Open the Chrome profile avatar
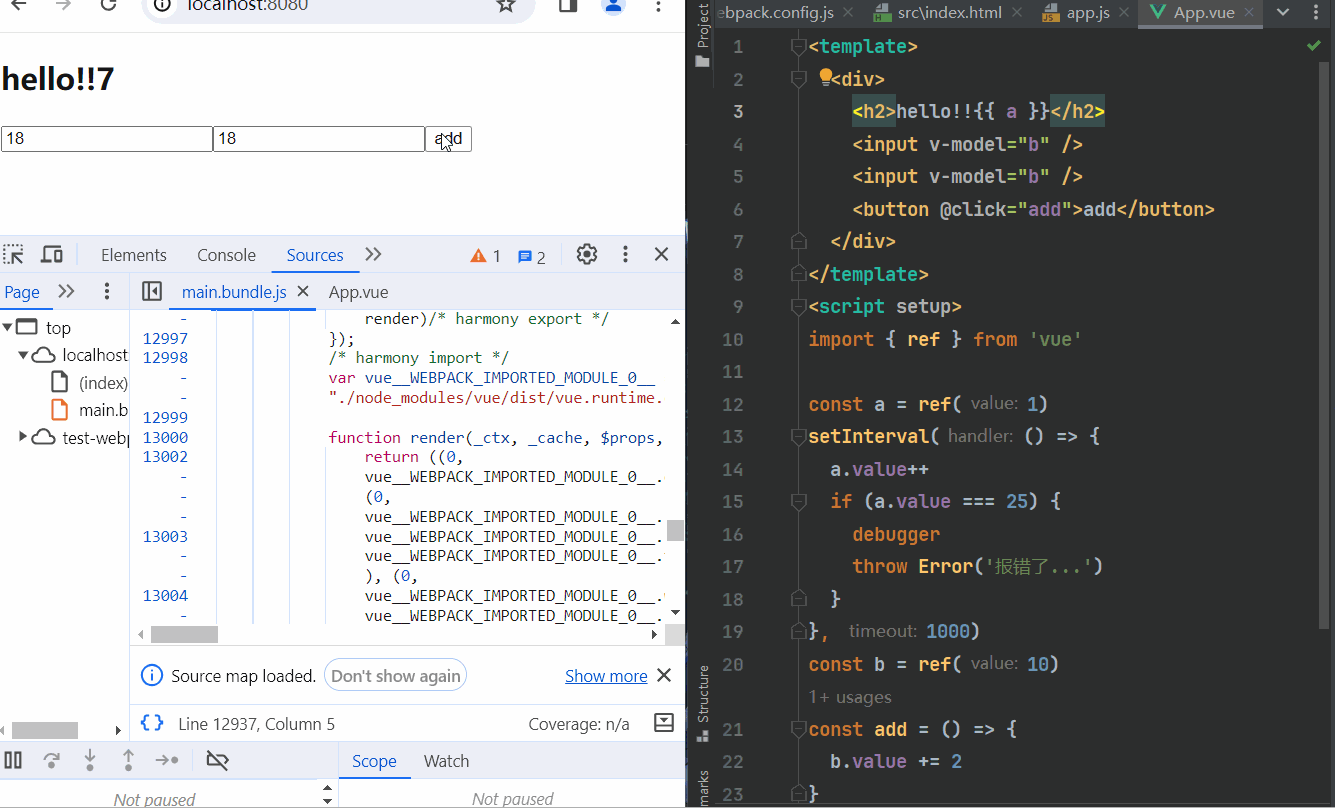 point(613,6)
